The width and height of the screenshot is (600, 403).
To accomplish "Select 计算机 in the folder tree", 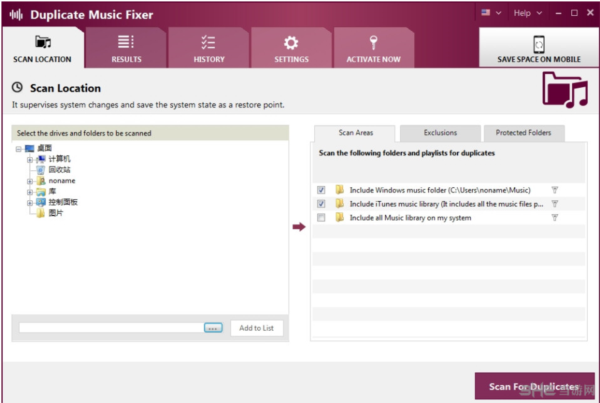I will pyautogui.click(x=59, y=159).
